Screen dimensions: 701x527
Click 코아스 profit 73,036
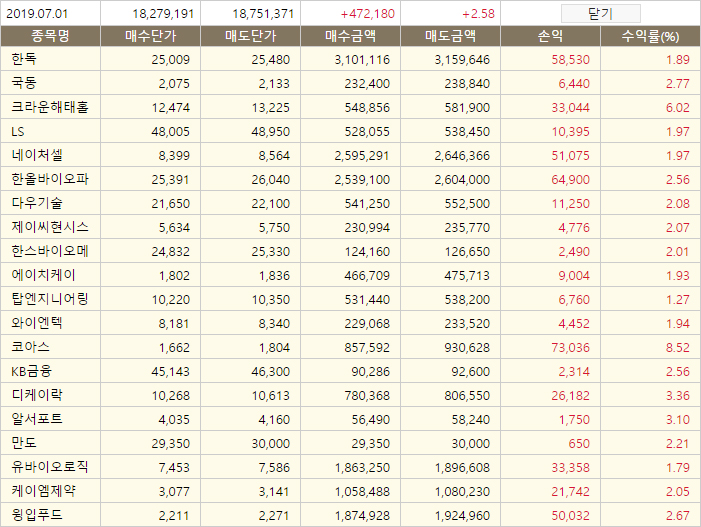(x=570, y=347)
